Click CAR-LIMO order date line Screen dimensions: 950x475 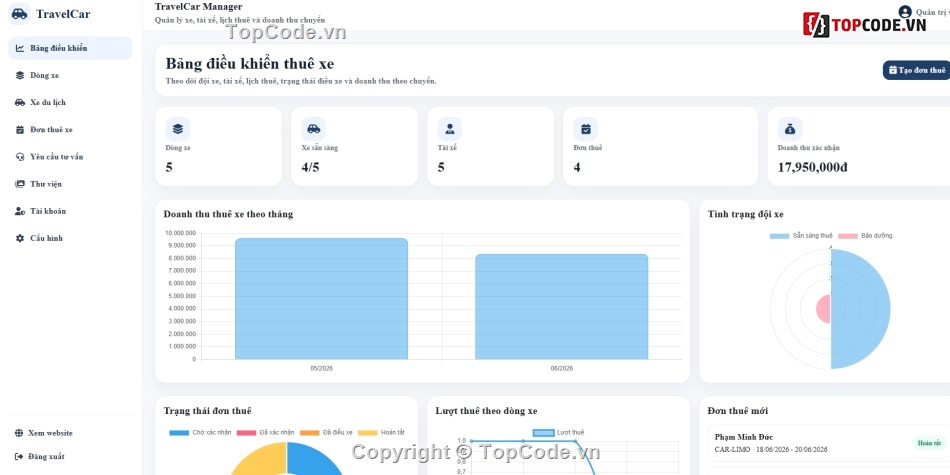point(771,450)
